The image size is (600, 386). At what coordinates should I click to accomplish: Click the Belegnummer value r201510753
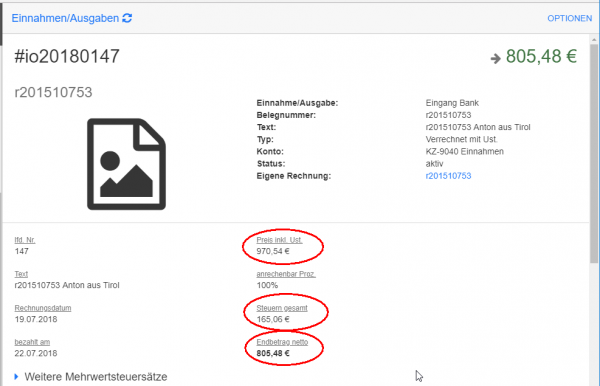click(x=448, y=115)
